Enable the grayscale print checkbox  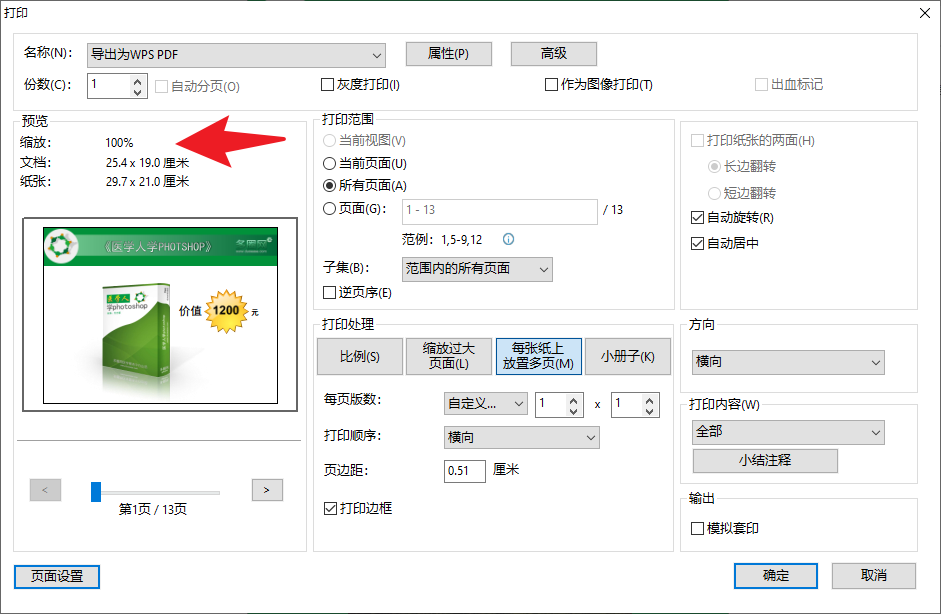click(327, 85)
